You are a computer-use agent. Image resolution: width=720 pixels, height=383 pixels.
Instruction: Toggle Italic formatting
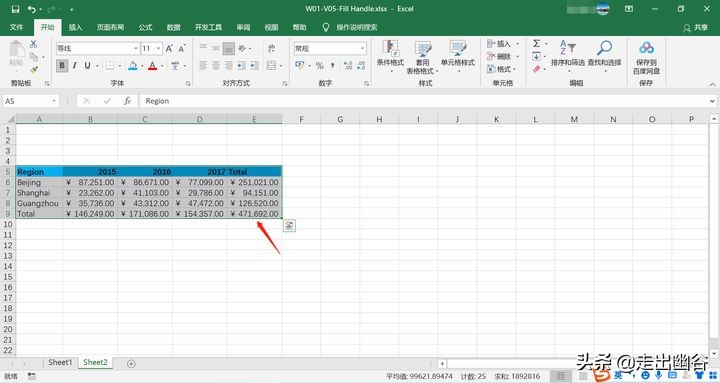tap(74, 66)
